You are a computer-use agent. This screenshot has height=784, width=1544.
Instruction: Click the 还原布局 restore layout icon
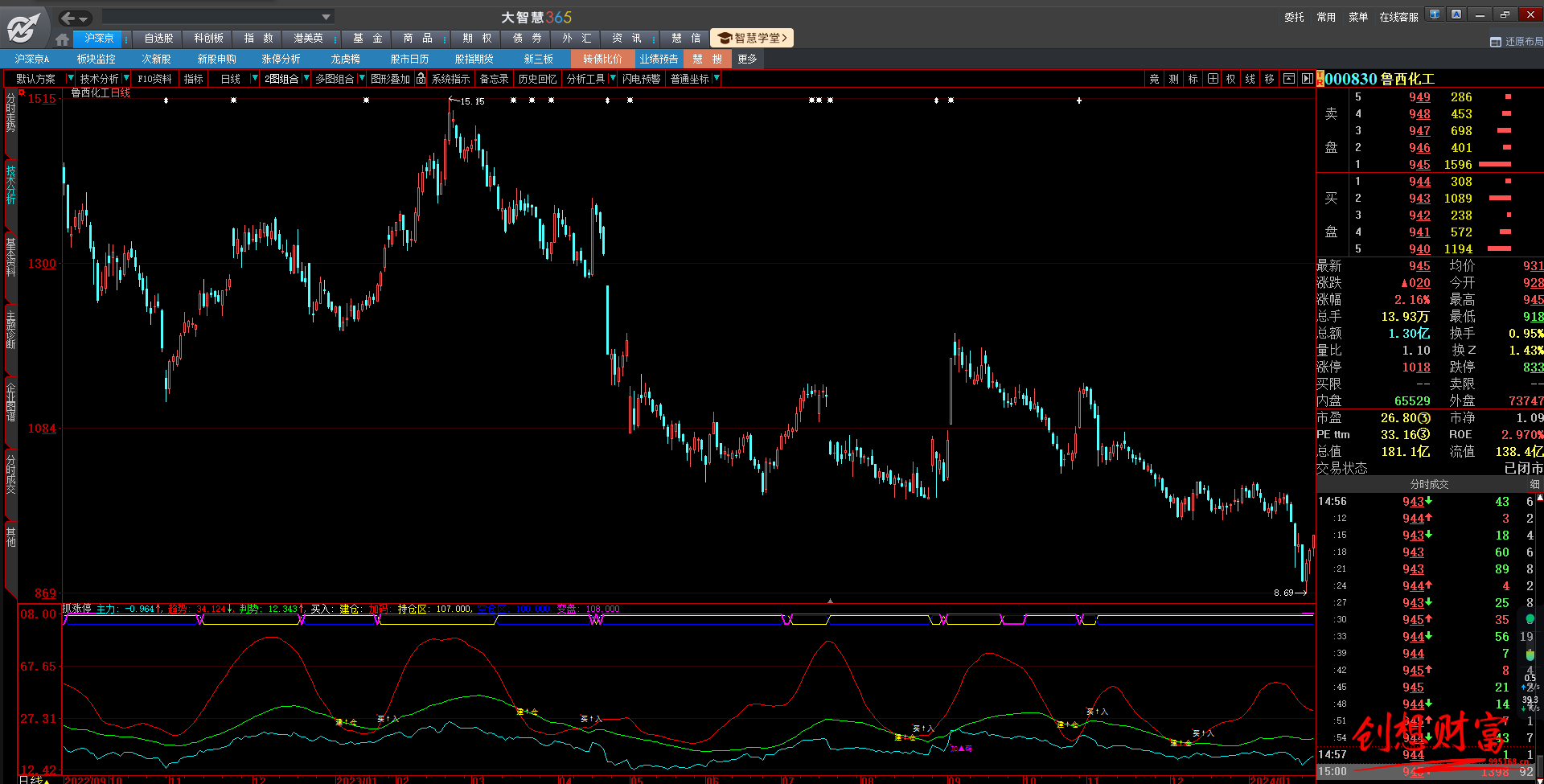tap(1496, 42)
